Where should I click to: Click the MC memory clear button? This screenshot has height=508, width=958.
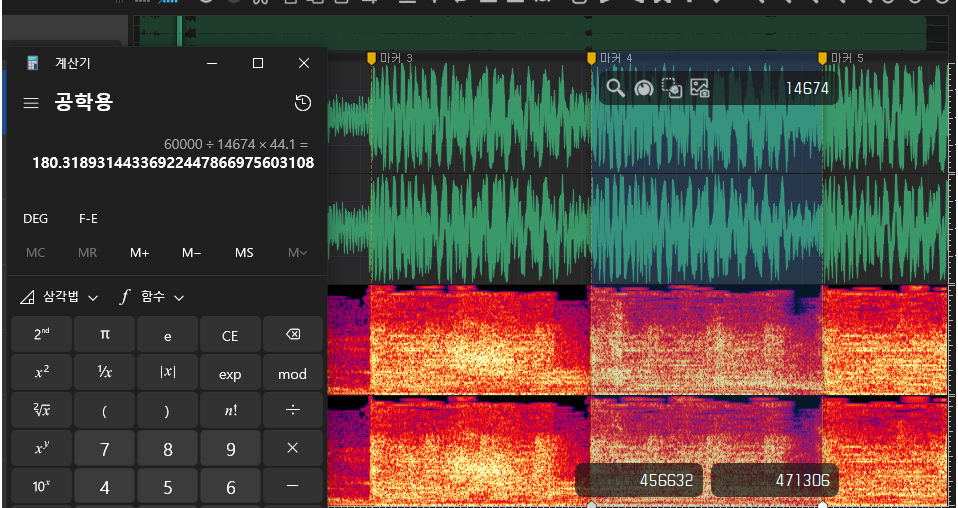coord(35,252)
